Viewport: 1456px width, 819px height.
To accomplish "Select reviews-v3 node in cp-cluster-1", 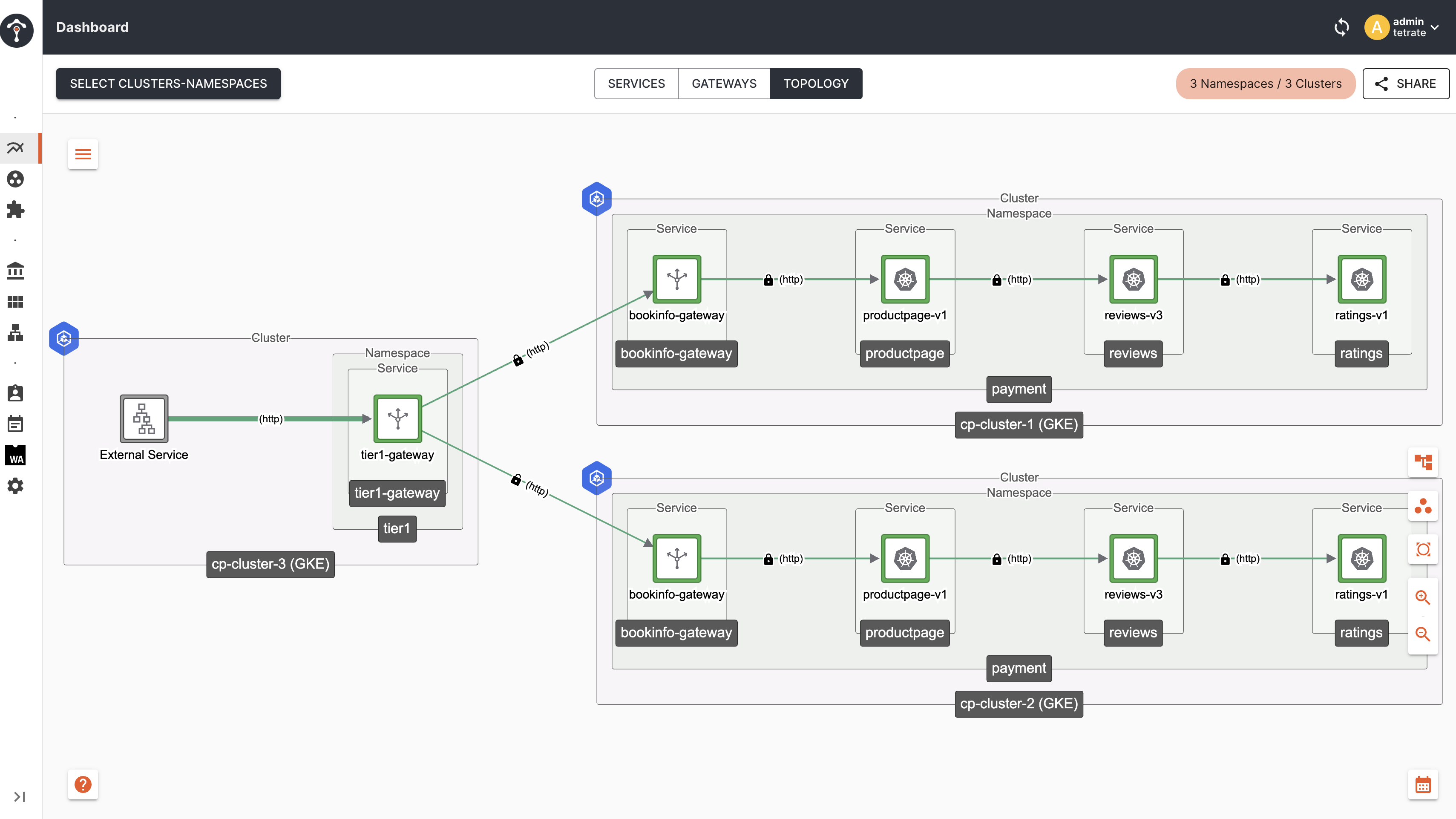I will coord(1133,279).
